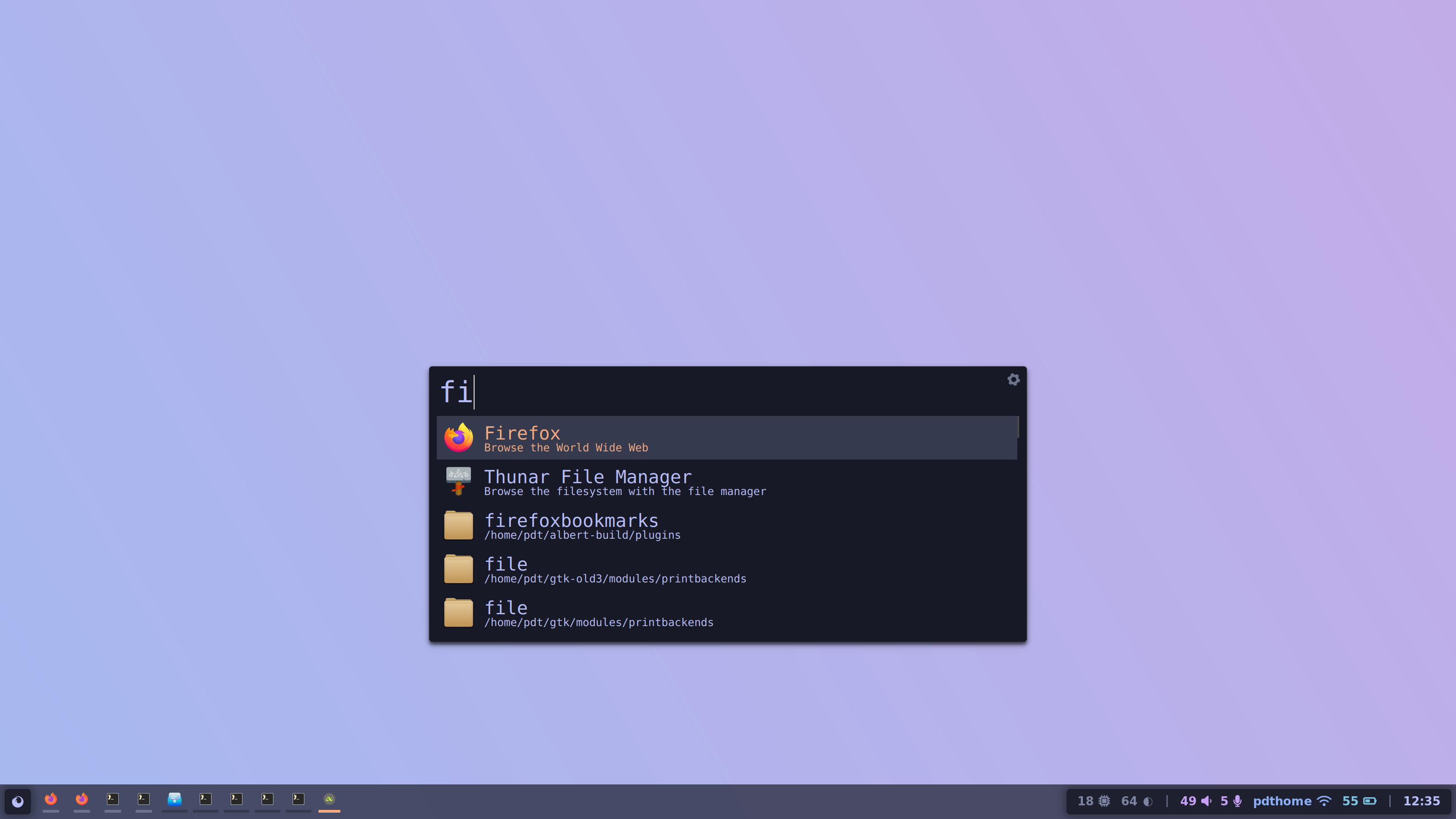This screenshot has width=1456, height=819.
Task: Click the brightness indicator showing 64
Action: tap(1137, 801)
